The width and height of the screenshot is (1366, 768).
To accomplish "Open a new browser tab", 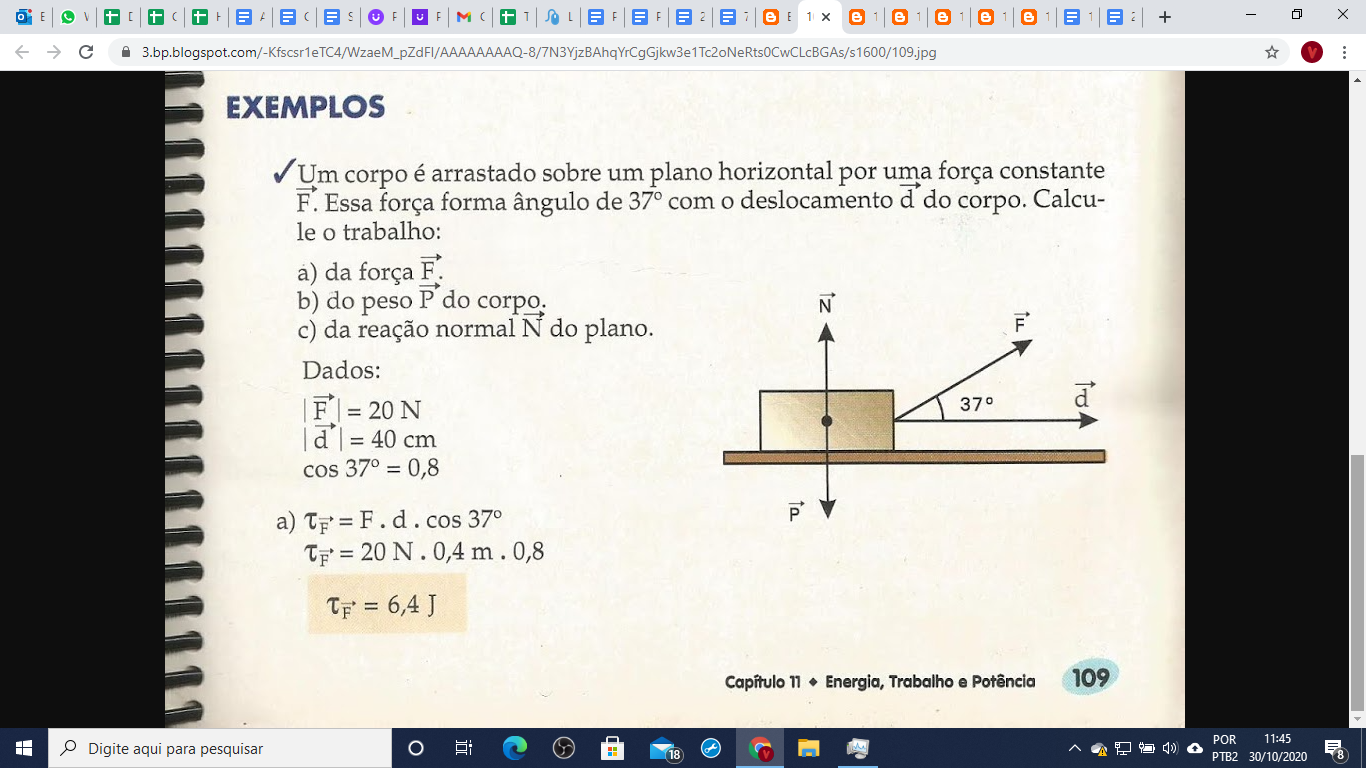I will (1164, 17).
